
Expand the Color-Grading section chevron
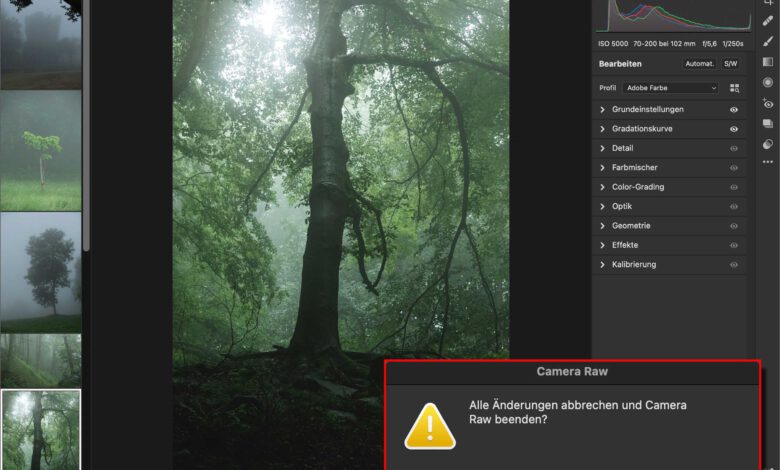pyautogui.click(x=602, y=187)
